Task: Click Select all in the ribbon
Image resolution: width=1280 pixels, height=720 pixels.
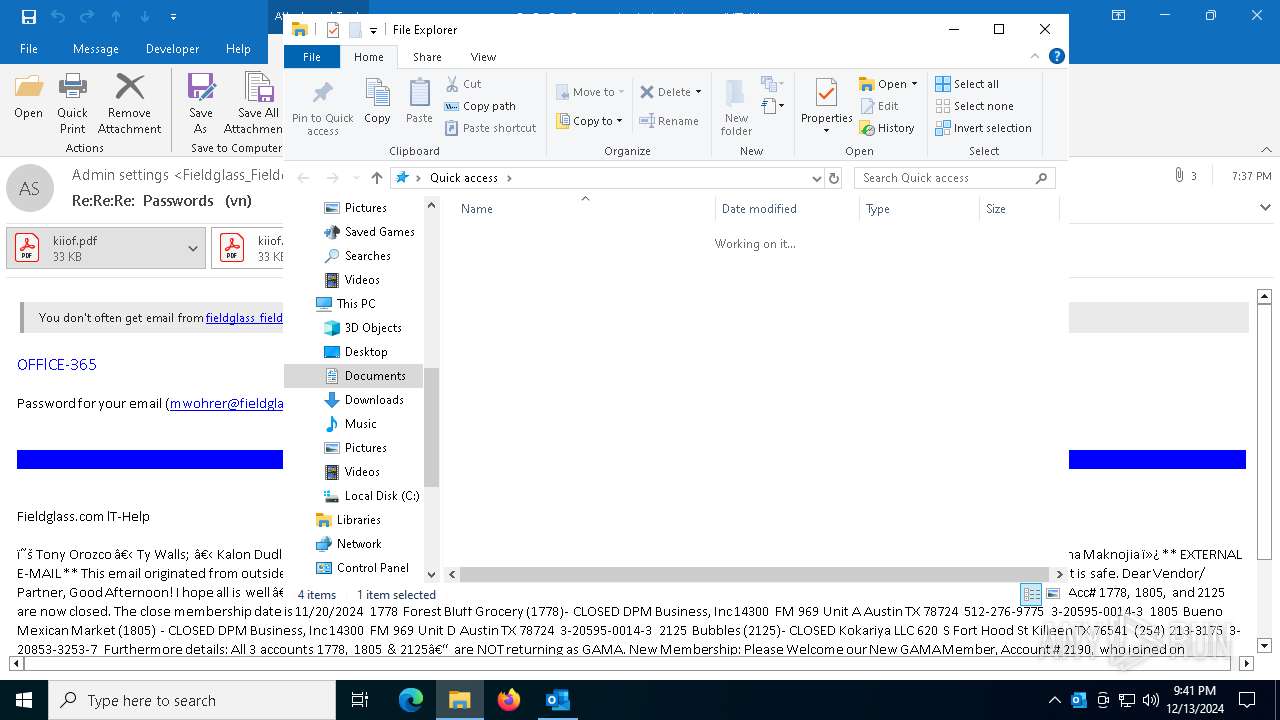Action: click(x=967, y=84)
